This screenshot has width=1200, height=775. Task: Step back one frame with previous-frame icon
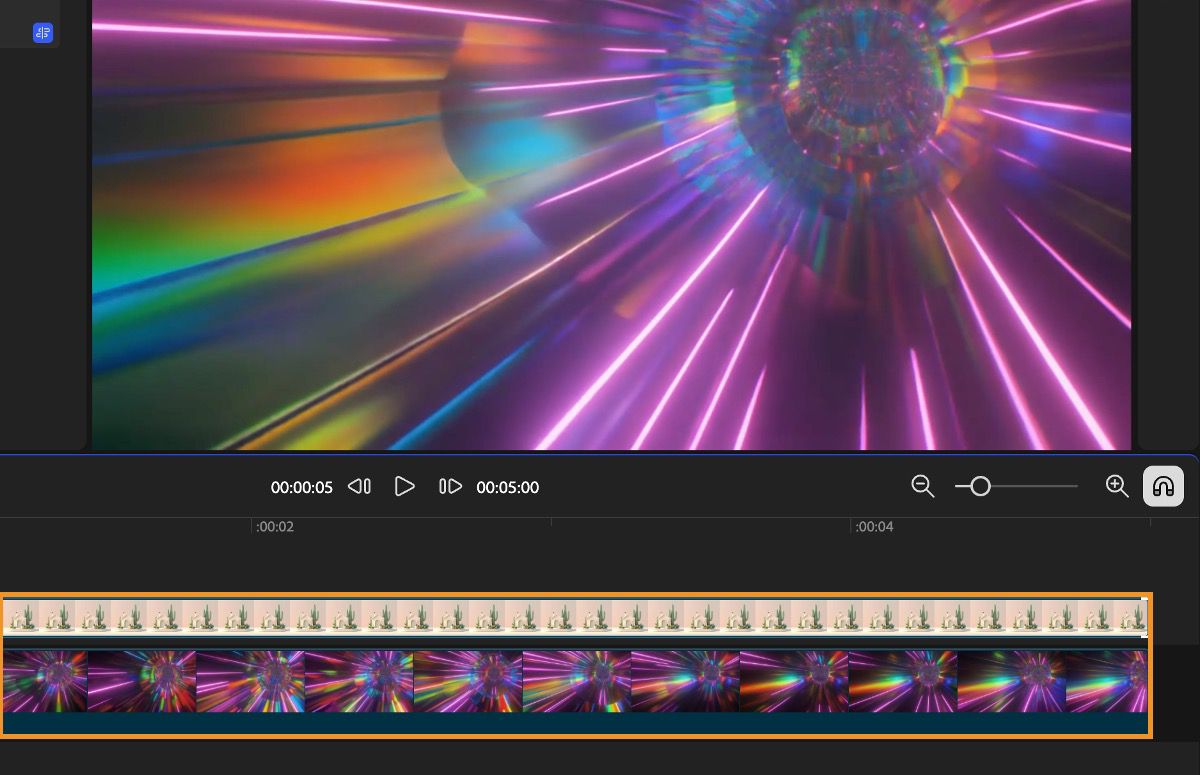(x=358, y=486)
